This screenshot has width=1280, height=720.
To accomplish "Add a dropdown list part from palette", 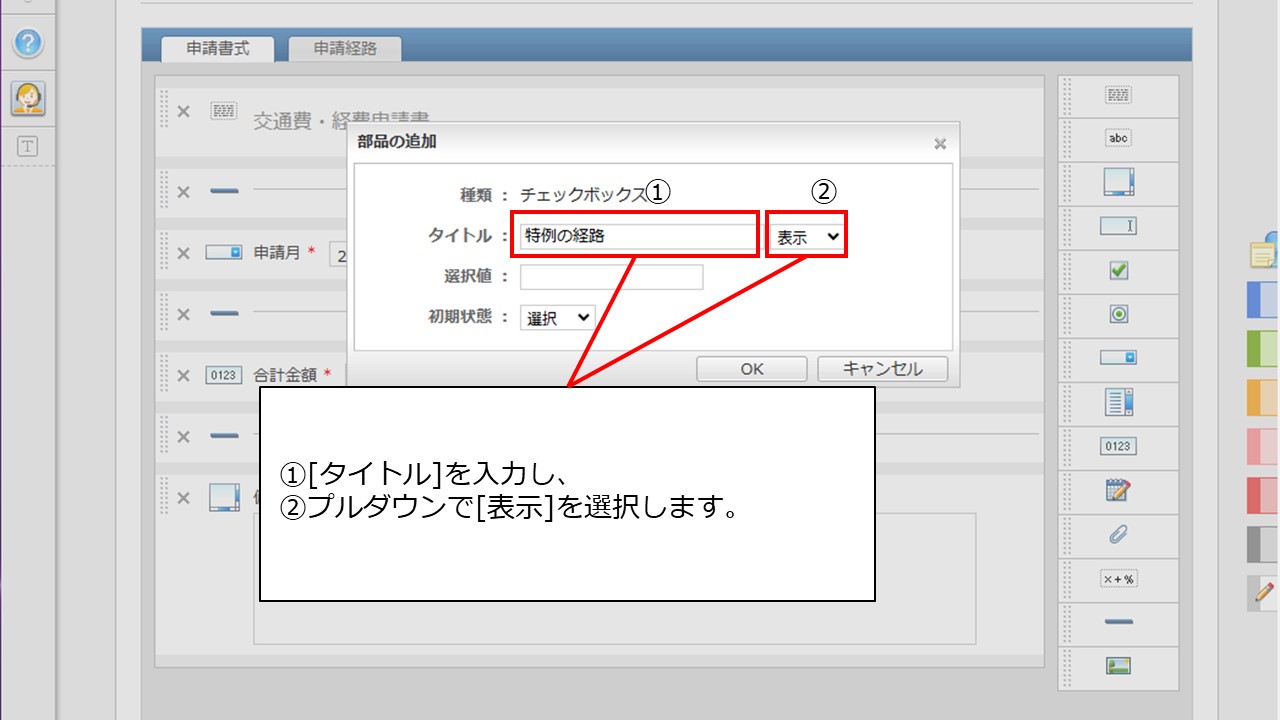I will tap(1118, 357).
